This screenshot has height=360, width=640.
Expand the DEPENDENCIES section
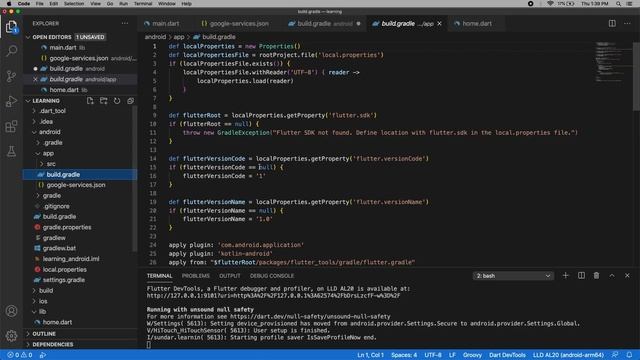click(x=53, y=344)
